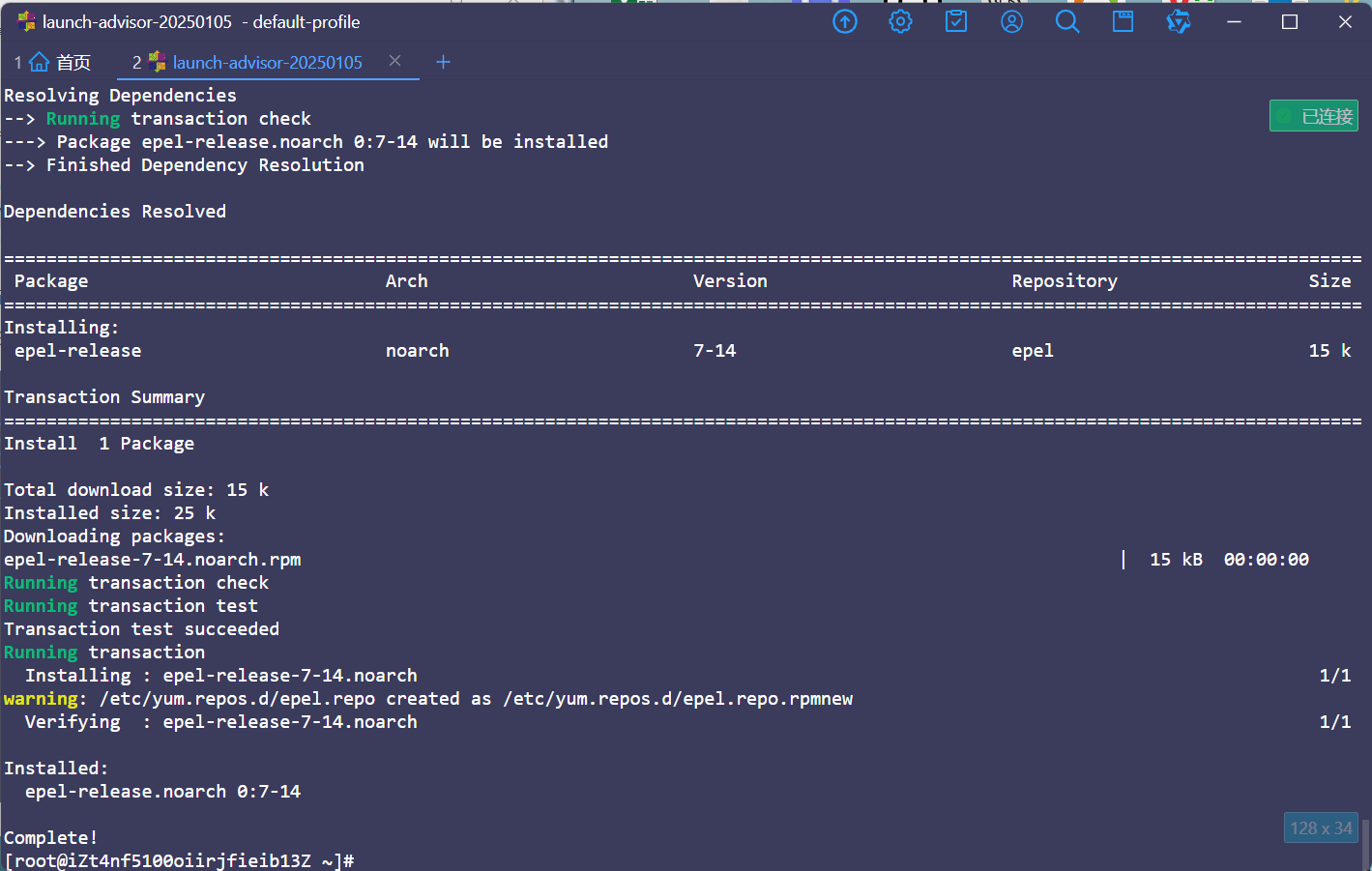
Task: Click the CentOS icon in title bar
Action: coord(26,21)
